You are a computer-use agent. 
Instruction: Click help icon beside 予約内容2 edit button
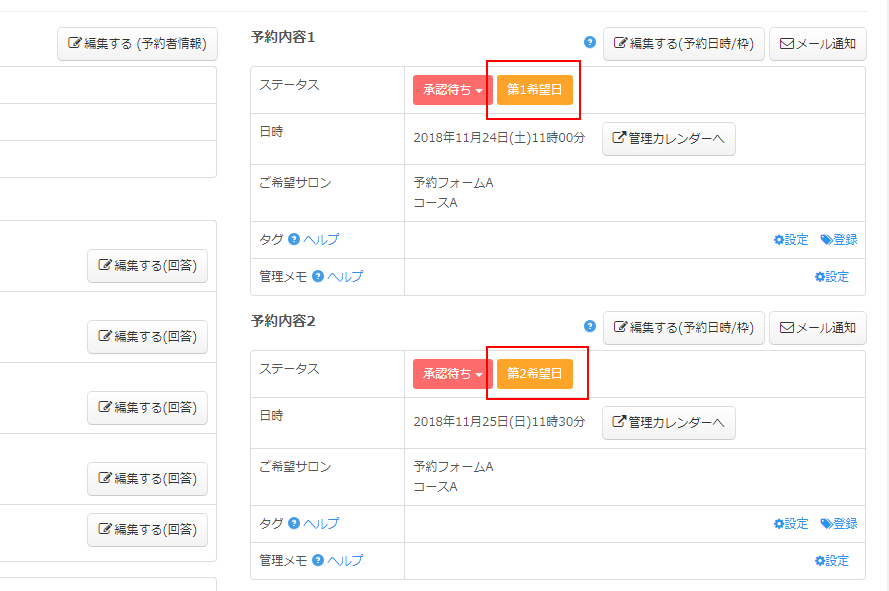coord(590,326)
